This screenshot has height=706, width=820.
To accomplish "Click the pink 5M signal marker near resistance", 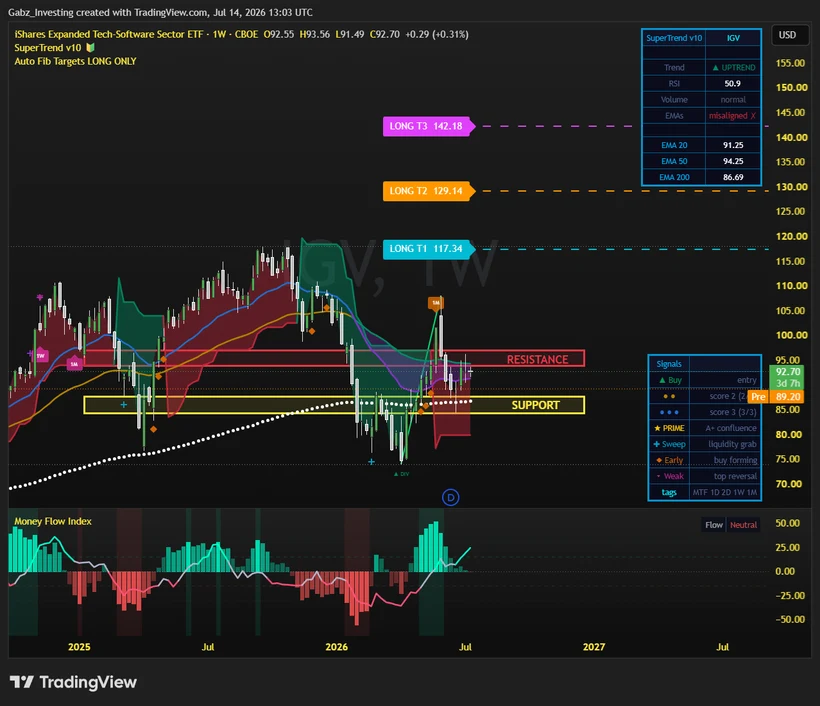I will pyautogui.click(x=74, y=363).
